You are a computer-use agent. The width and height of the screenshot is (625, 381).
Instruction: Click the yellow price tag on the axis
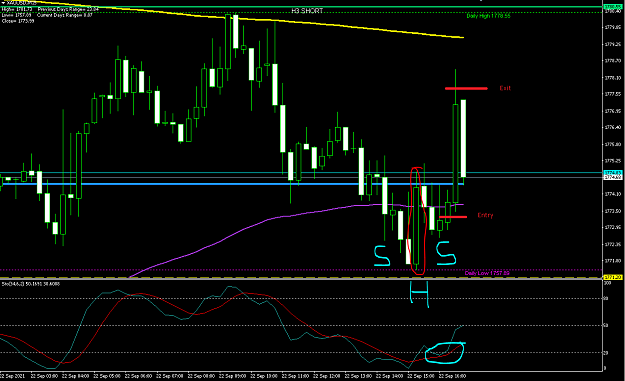tap(613, 277)
